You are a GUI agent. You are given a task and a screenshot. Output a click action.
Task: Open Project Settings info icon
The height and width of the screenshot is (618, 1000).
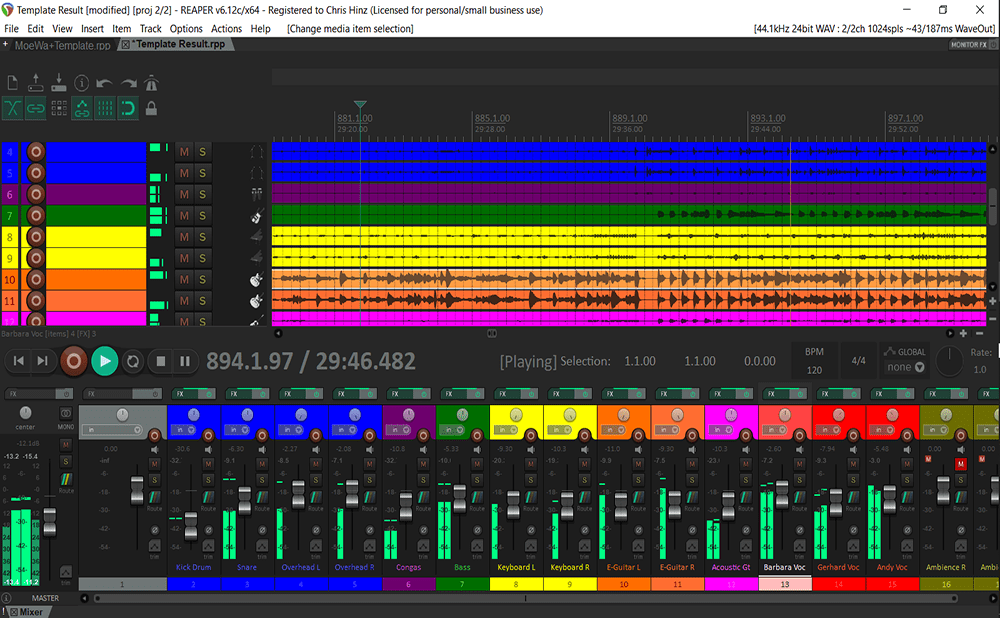tap(81, 83)
